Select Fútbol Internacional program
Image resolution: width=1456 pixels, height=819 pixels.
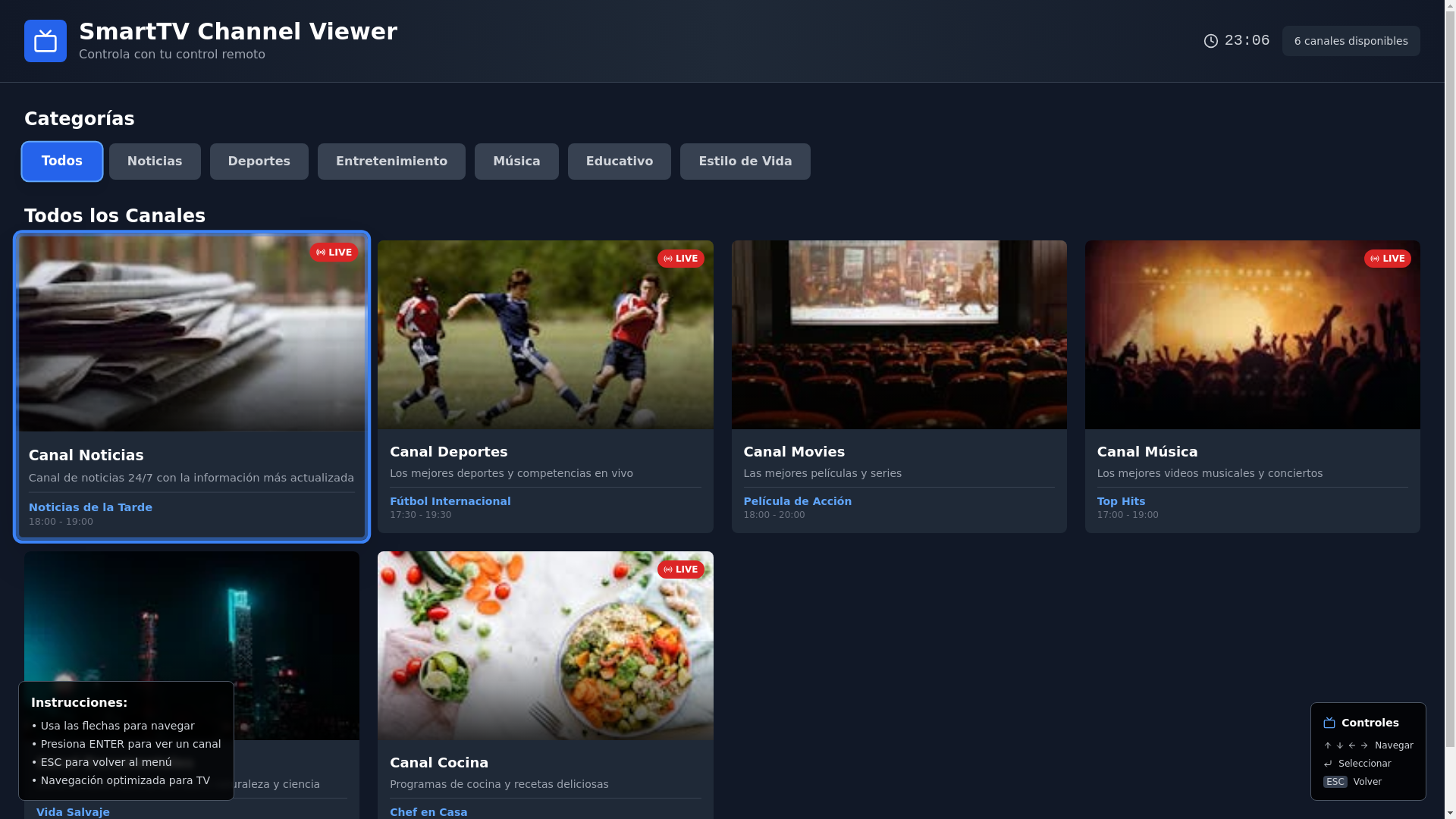point(450,501)
